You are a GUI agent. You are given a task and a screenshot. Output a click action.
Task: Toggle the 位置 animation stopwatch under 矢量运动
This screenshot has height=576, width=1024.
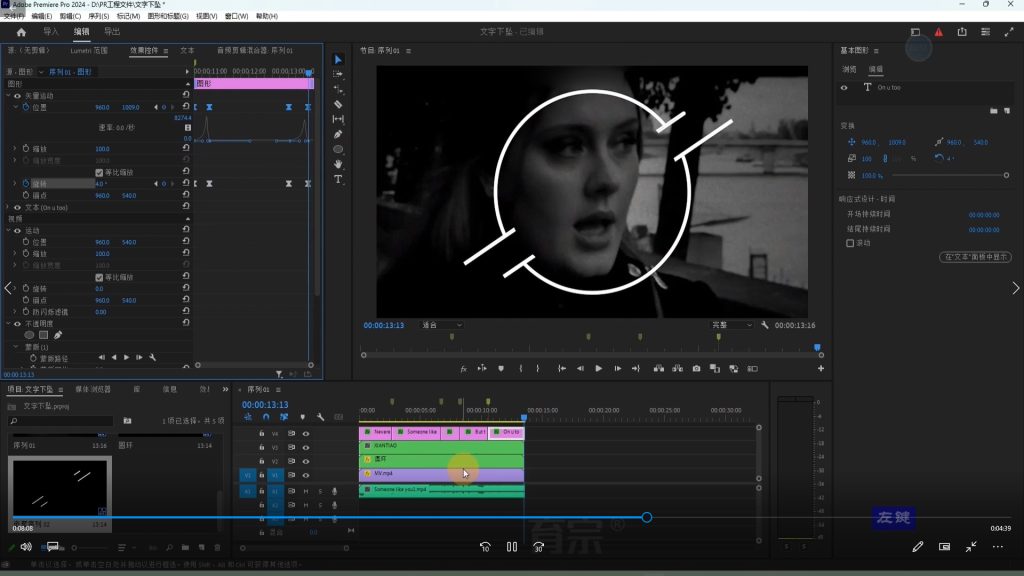pos(28,107)
